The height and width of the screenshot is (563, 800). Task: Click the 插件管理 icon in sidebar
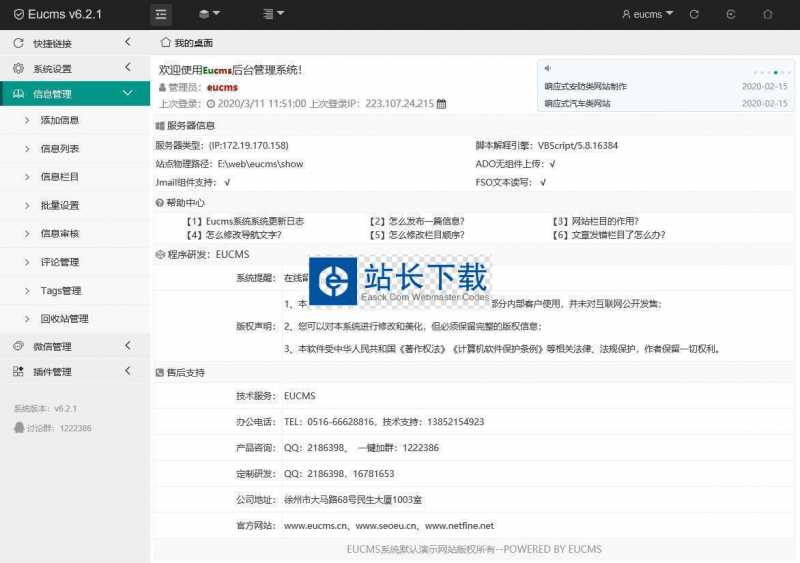[18, 372]
